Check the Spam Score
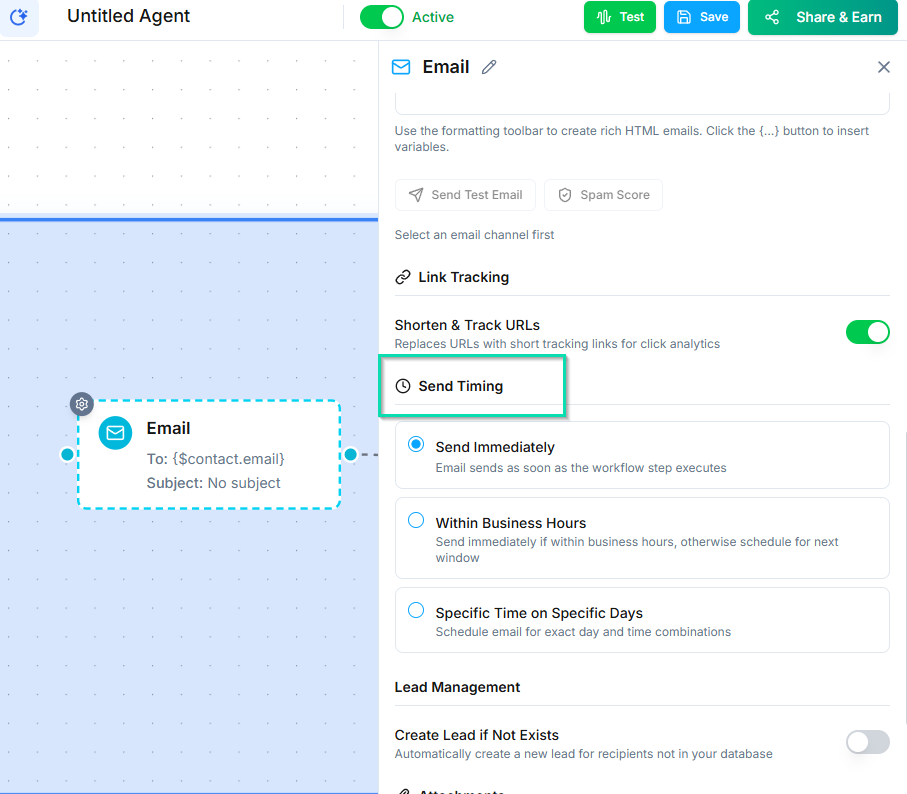This screenshot has width=907, height=794. click(x=603, y=195)
